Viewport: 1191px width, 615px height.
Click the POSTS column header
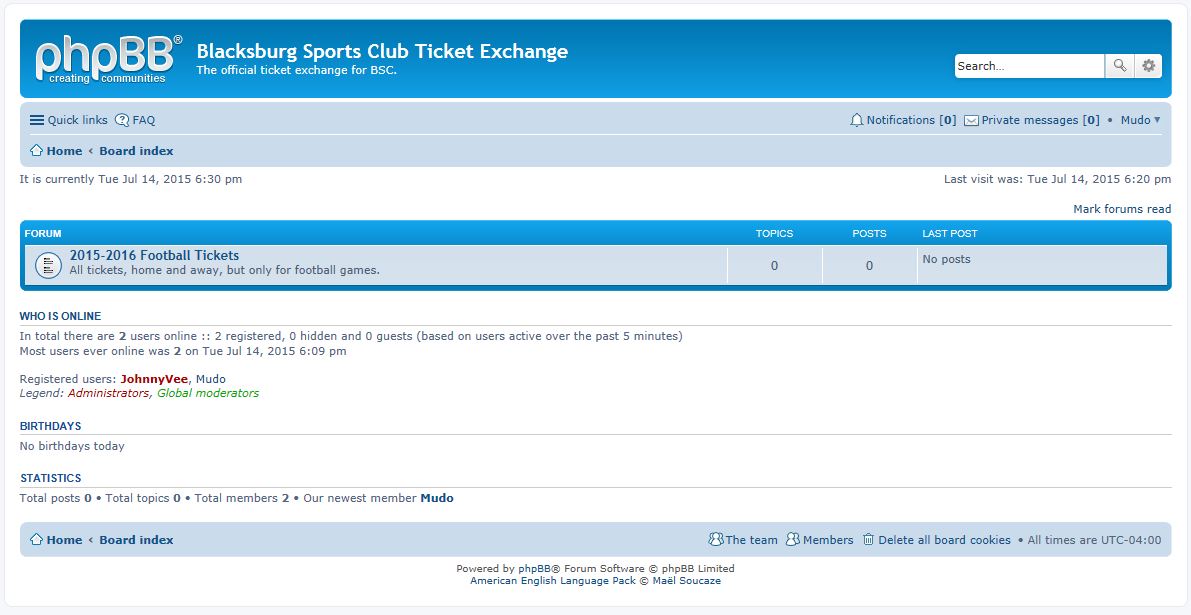coord(869,233)
